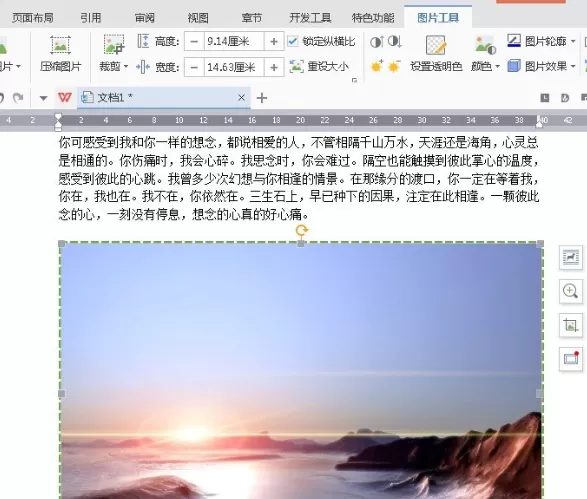Decrease picture width with minus button
The height and width of the screenshot is (499, 587).
point(194,67)
